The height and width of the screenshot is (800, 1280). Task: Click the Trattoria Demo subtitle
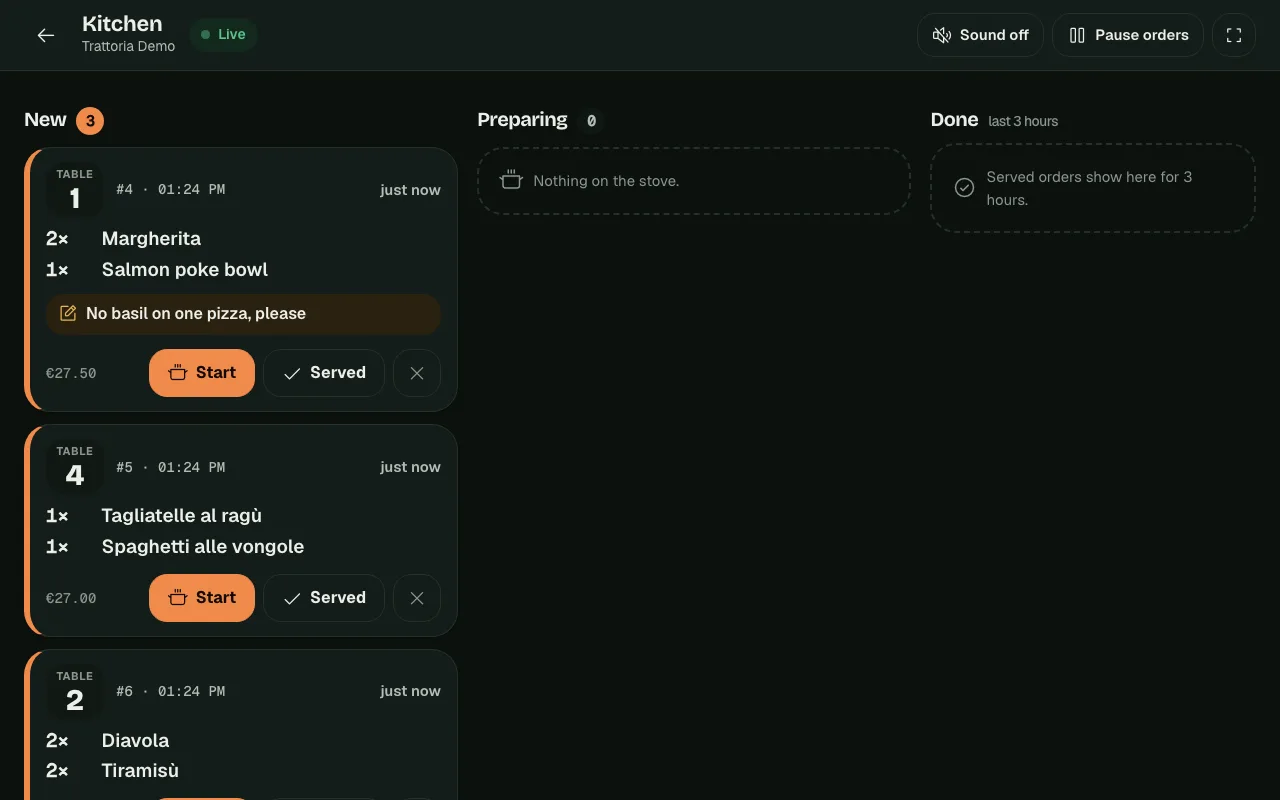[x=128, y=47]
